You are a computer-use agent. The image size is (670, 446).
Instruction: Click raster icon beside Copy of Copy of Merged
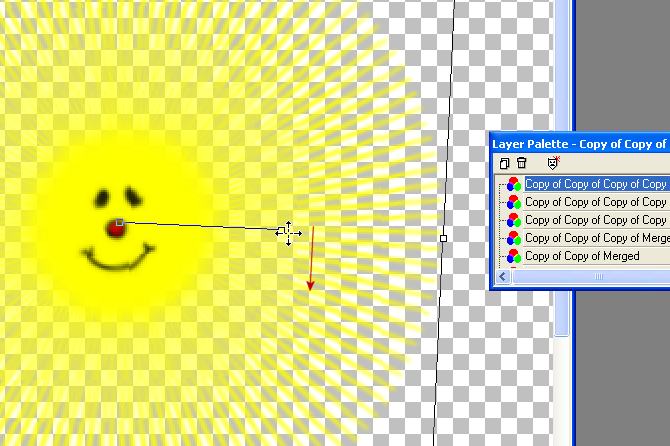tap(514, 256)
